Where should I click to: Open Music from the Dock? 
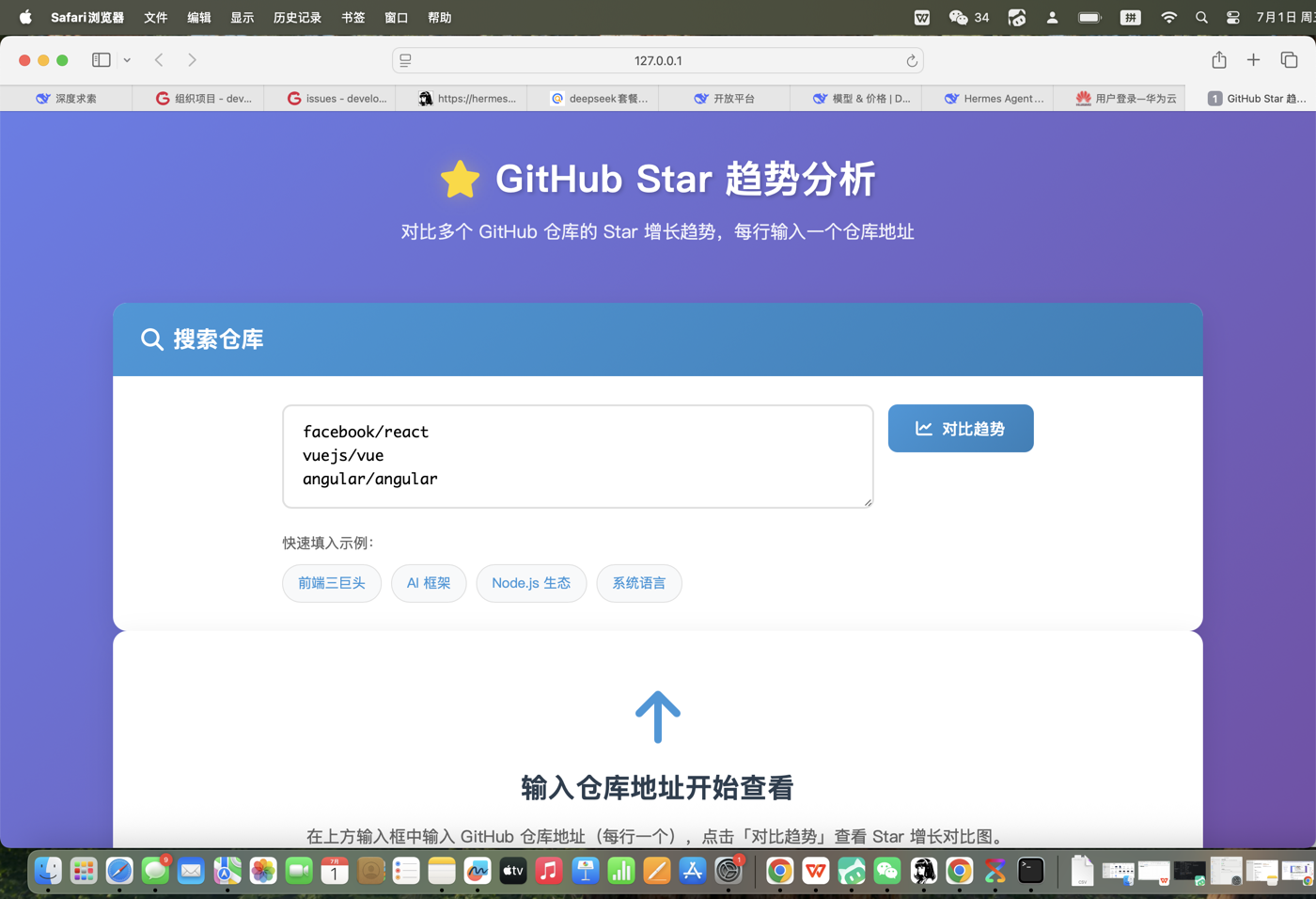pos(549,872)
